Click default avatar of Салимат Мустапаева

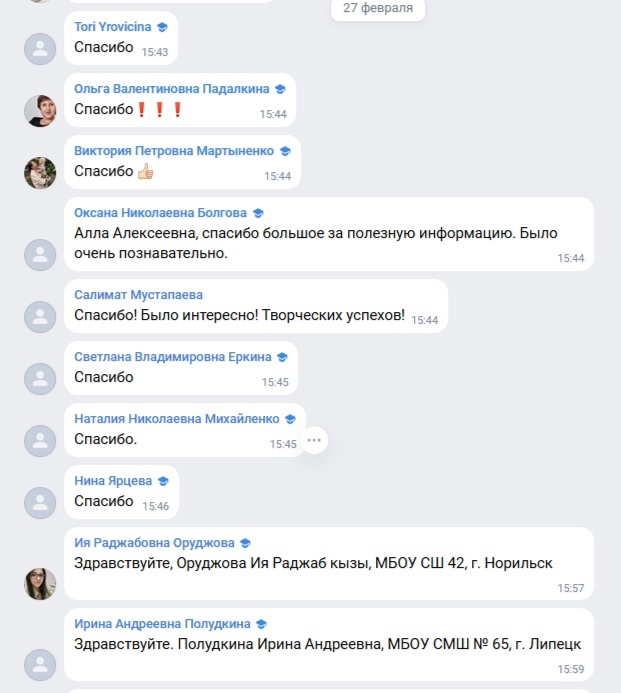40,317
